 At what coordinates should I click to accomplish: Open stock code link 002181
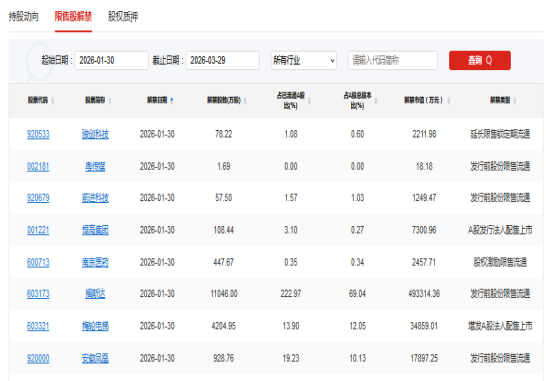click(38, 166)
